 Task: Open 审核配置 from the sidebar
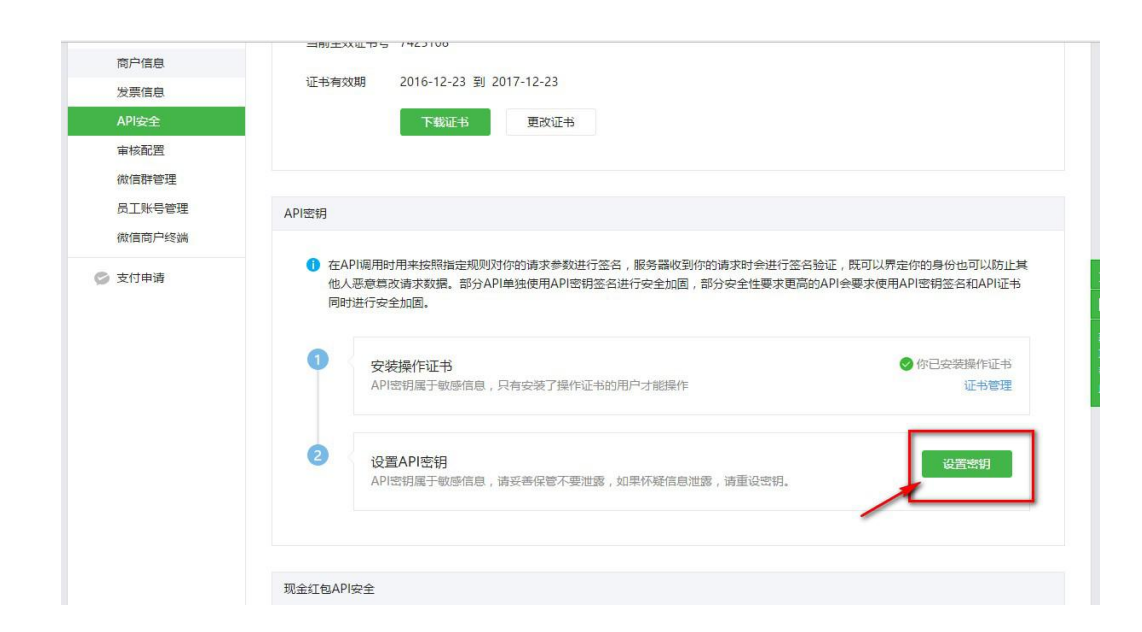140,150
